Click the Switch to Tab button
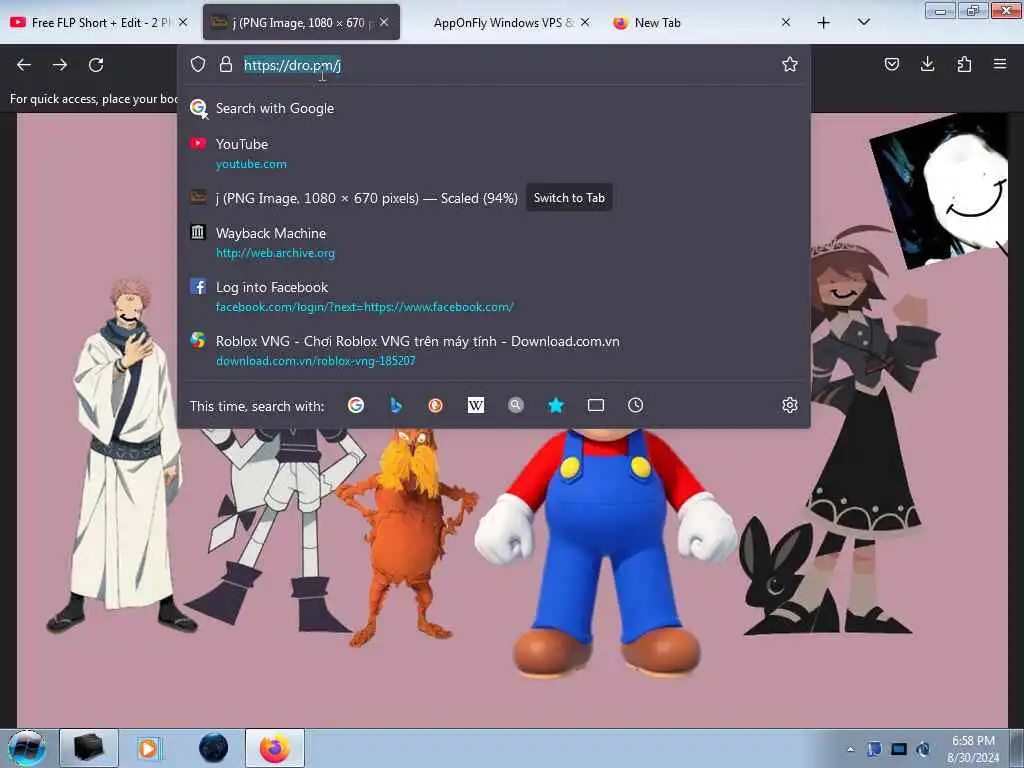 pos(569,198)
